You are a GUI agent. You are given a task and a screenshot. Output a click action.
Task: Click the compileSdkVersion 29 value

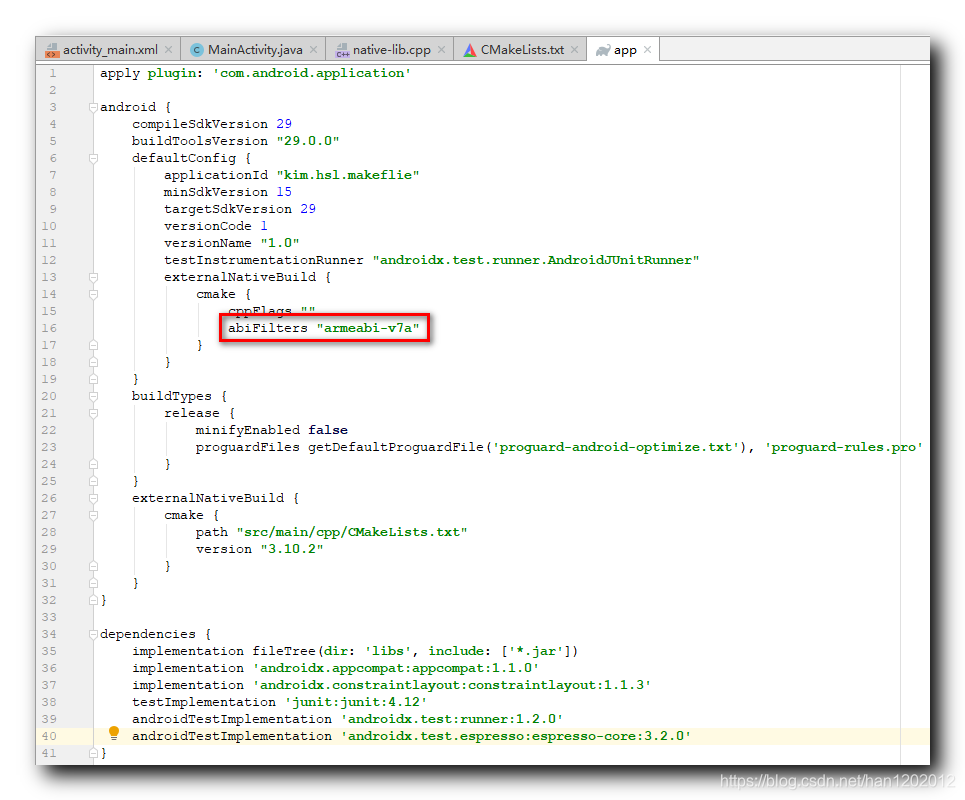(x=284, y=124)
